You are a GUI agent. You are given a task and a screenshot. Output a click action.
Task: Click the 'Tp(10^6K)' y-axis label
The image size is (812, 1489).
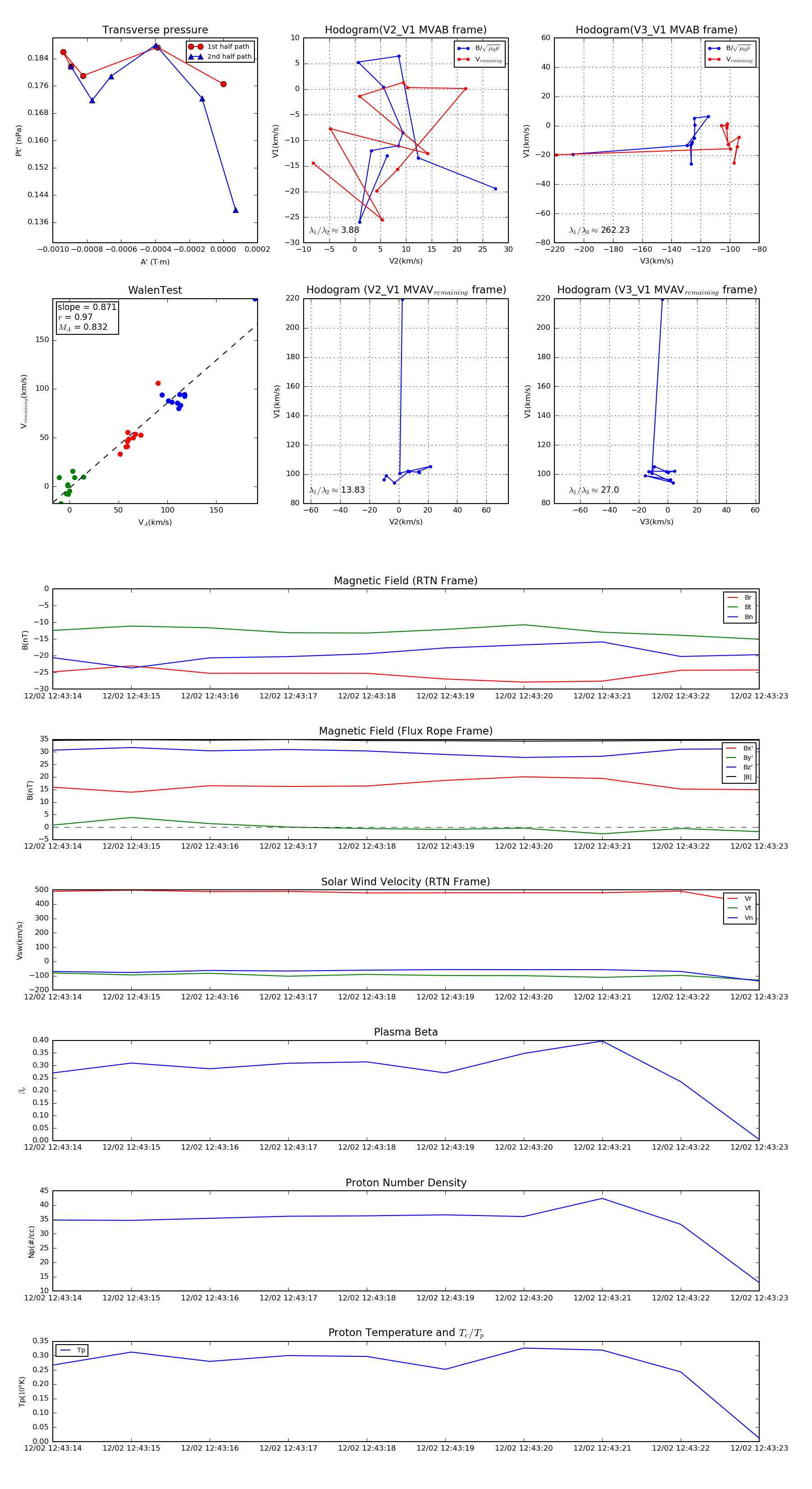(22, 1392)
